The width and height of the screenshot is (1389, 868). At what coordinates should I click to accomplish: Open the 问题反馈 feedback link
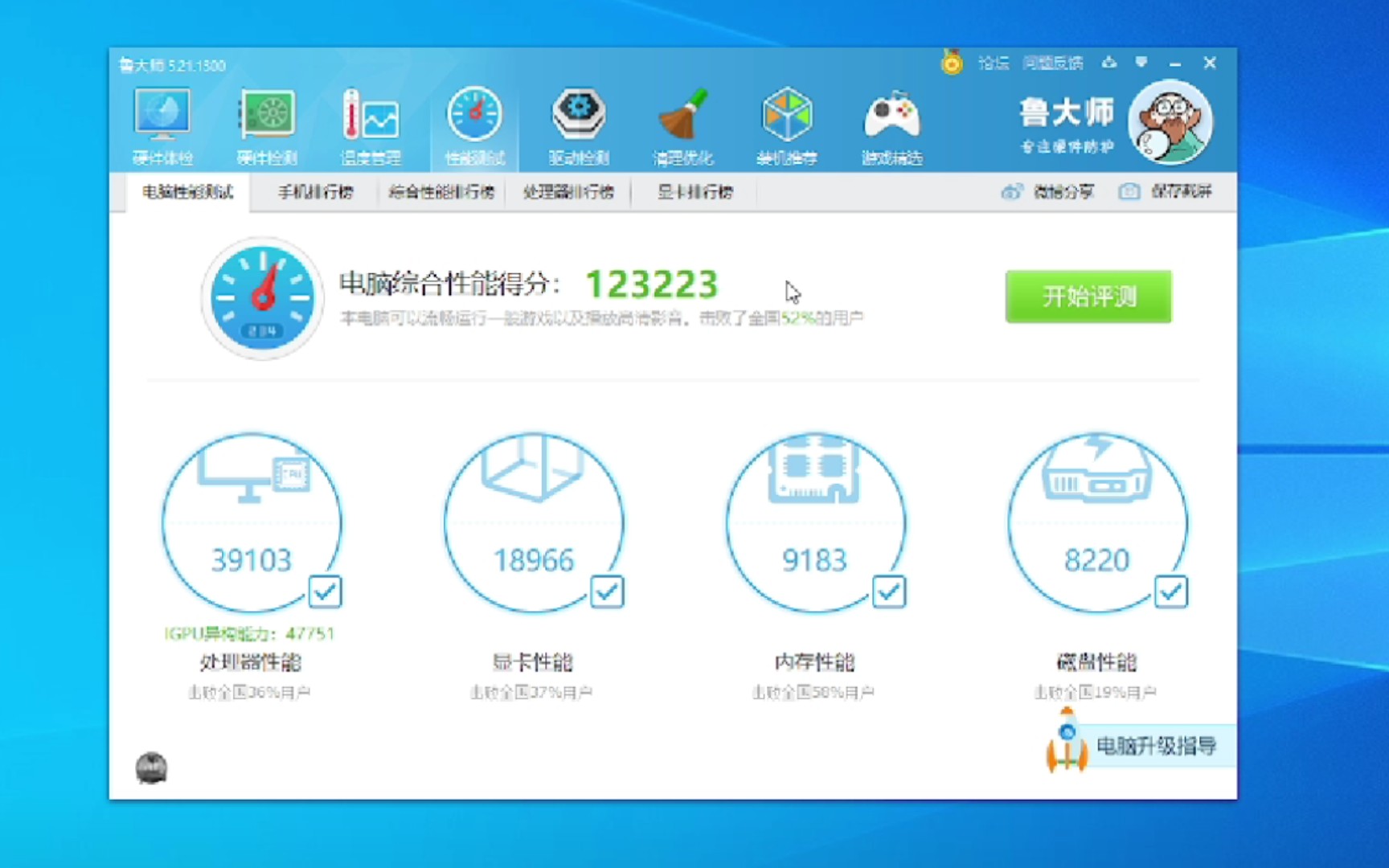pyautogui.click(x=1053, y=63)
